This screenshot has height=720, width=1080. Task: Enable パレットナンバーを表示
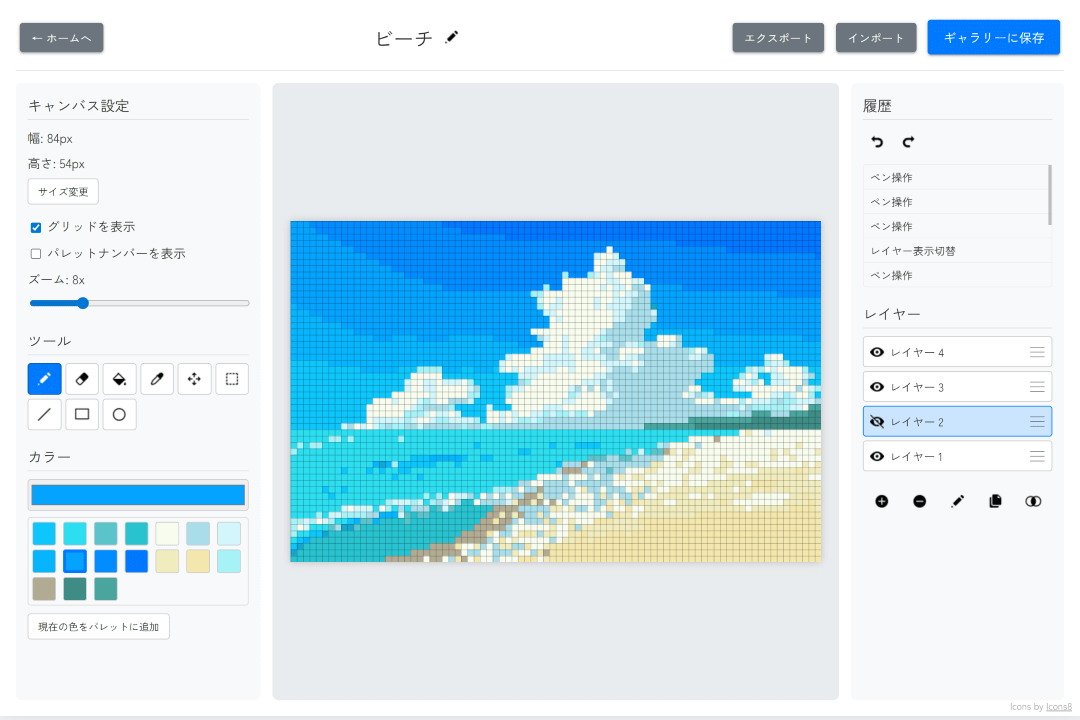click(x=36, y=253)
